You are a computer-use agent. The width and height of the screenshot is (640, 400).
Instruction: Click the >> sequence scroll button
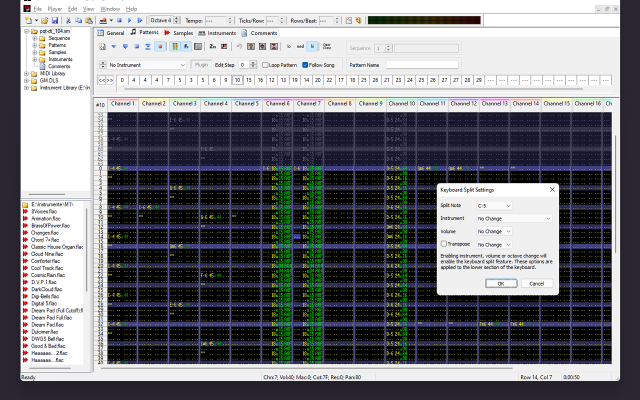pyautogui.click(x=109, y=80)
